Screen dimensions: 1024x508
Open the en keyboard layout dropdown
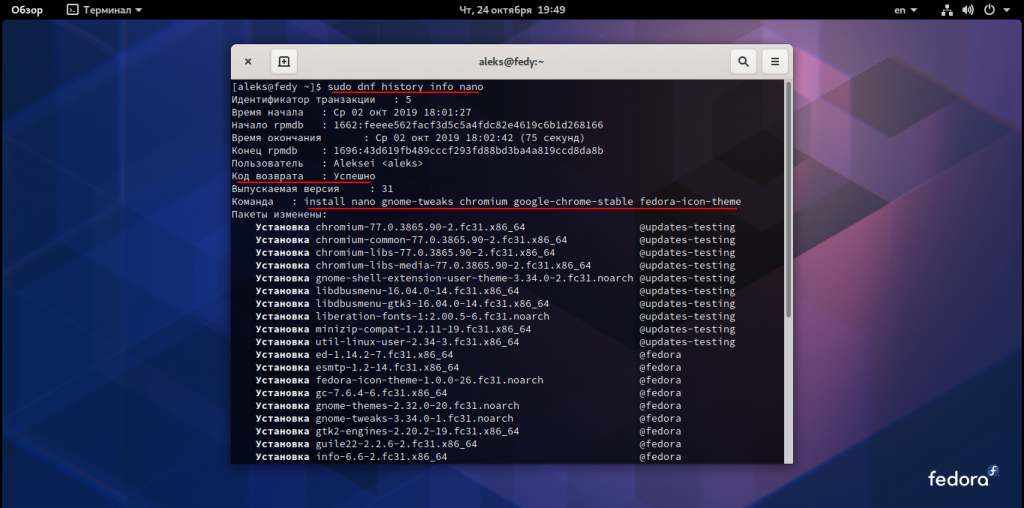(x=905, y=10)
